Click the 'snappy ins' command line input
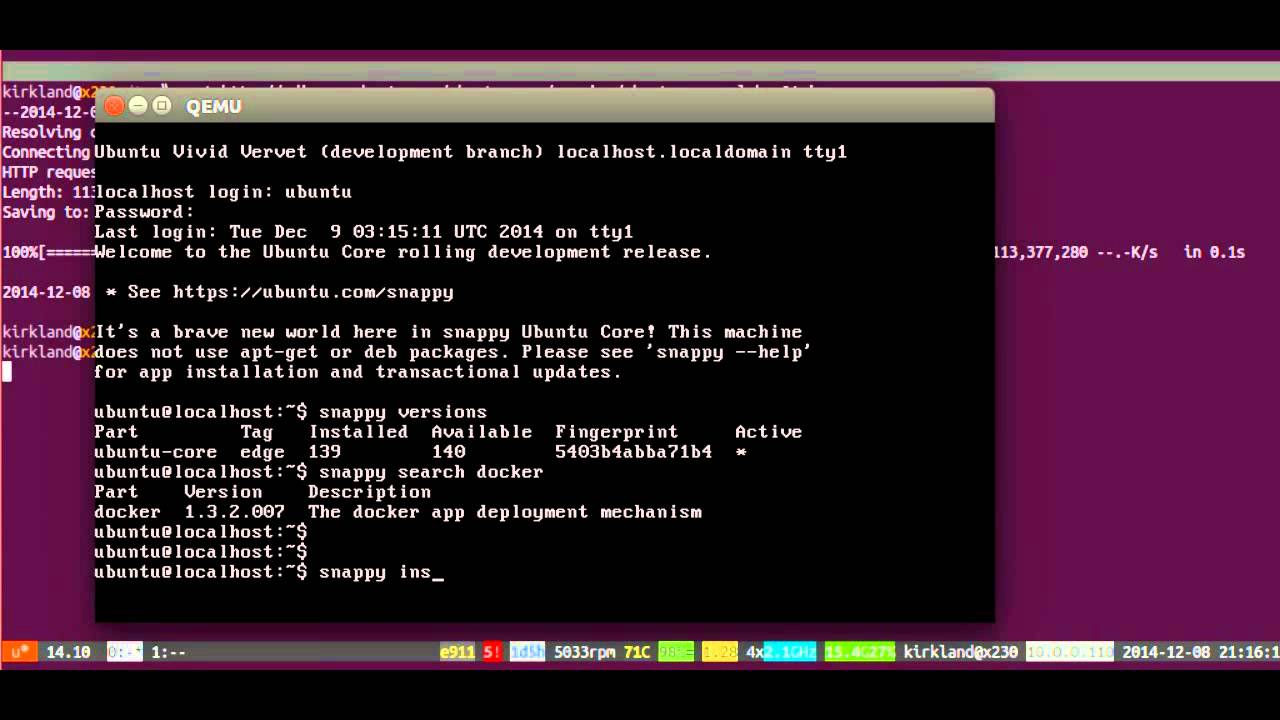 coord(381,572)
